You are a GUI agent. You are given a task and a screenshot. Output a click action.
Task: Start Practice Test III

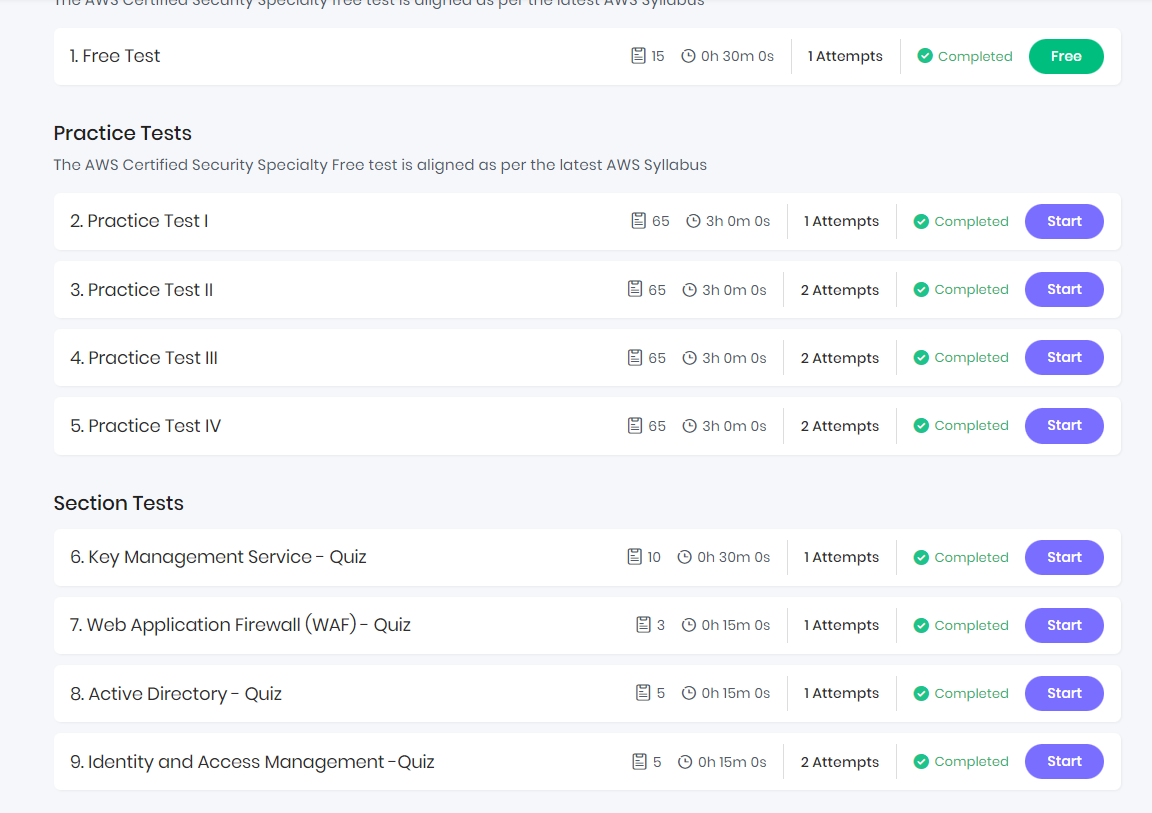(x=1064, y=358)
